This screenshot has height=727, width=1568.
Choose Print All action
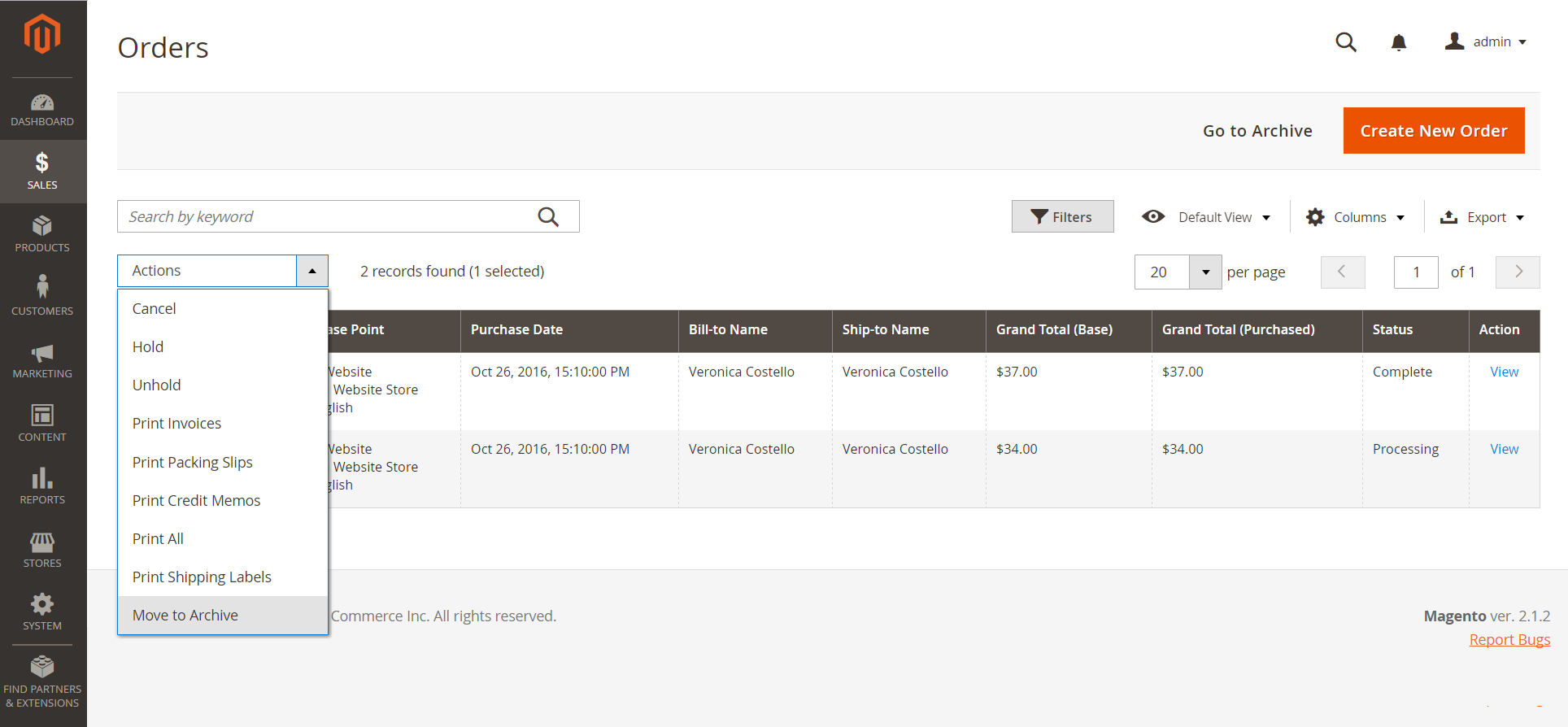pyautogui.click(x=223, y=539)
